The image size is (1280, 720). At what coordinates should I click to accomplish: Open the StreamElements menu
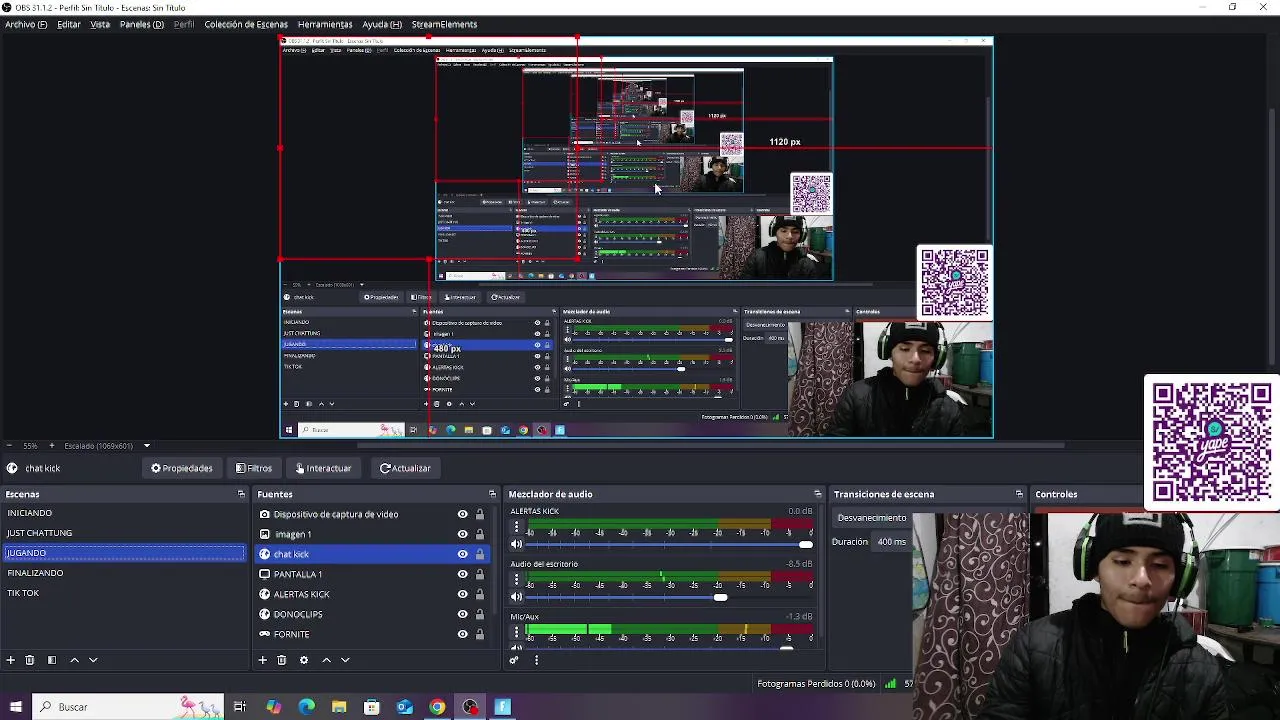click(444, 24)
